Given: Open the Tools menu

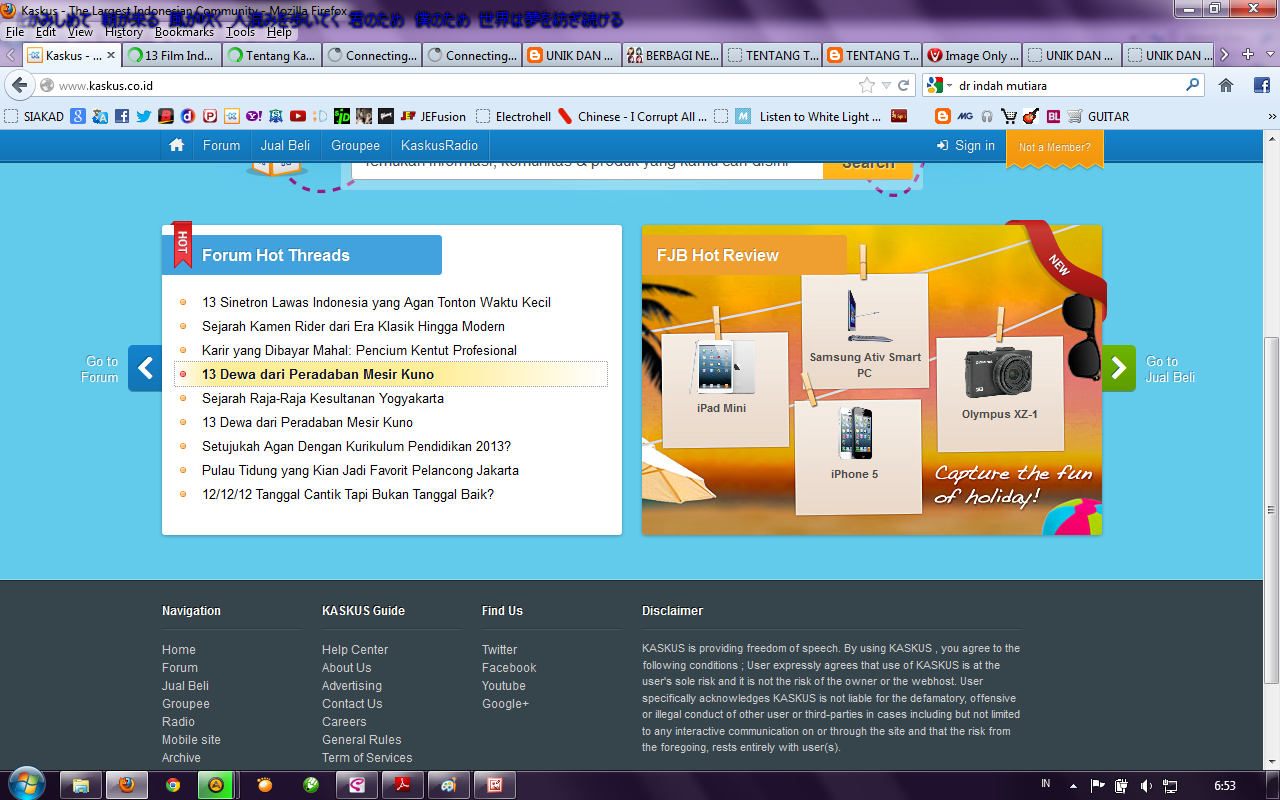Looking at the screenshot, I should coord(240,32).
